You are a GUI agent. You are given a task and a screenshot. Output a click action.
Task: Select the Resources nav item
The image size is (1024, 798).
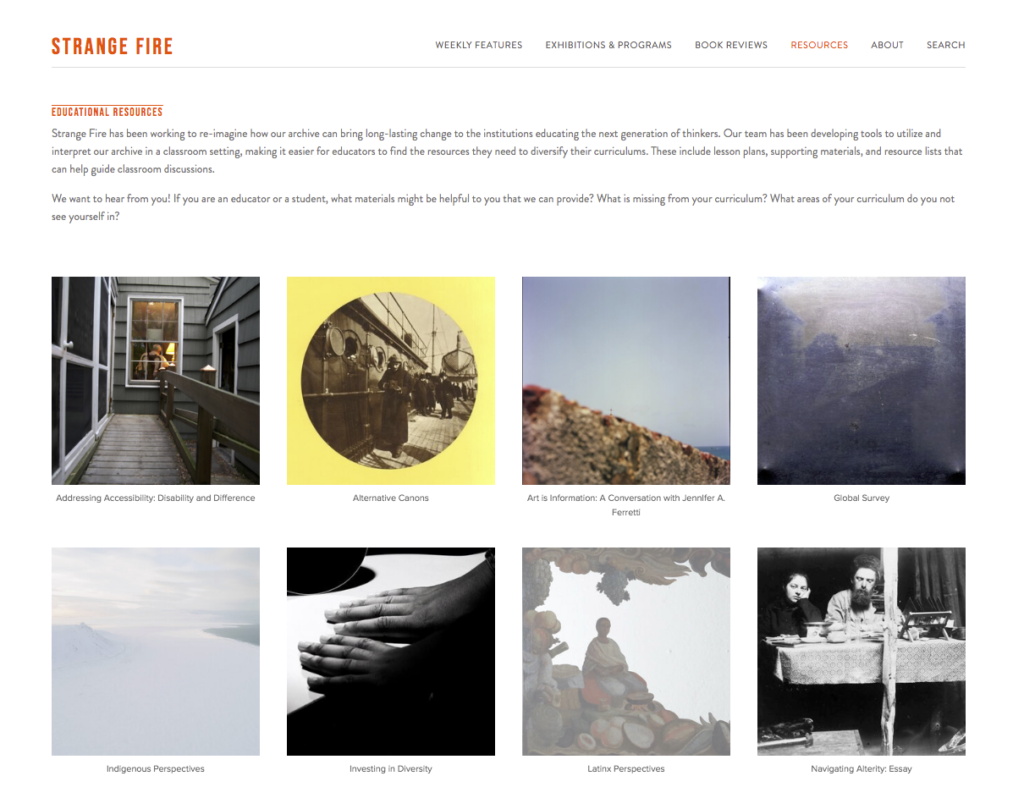pos(819,45)
